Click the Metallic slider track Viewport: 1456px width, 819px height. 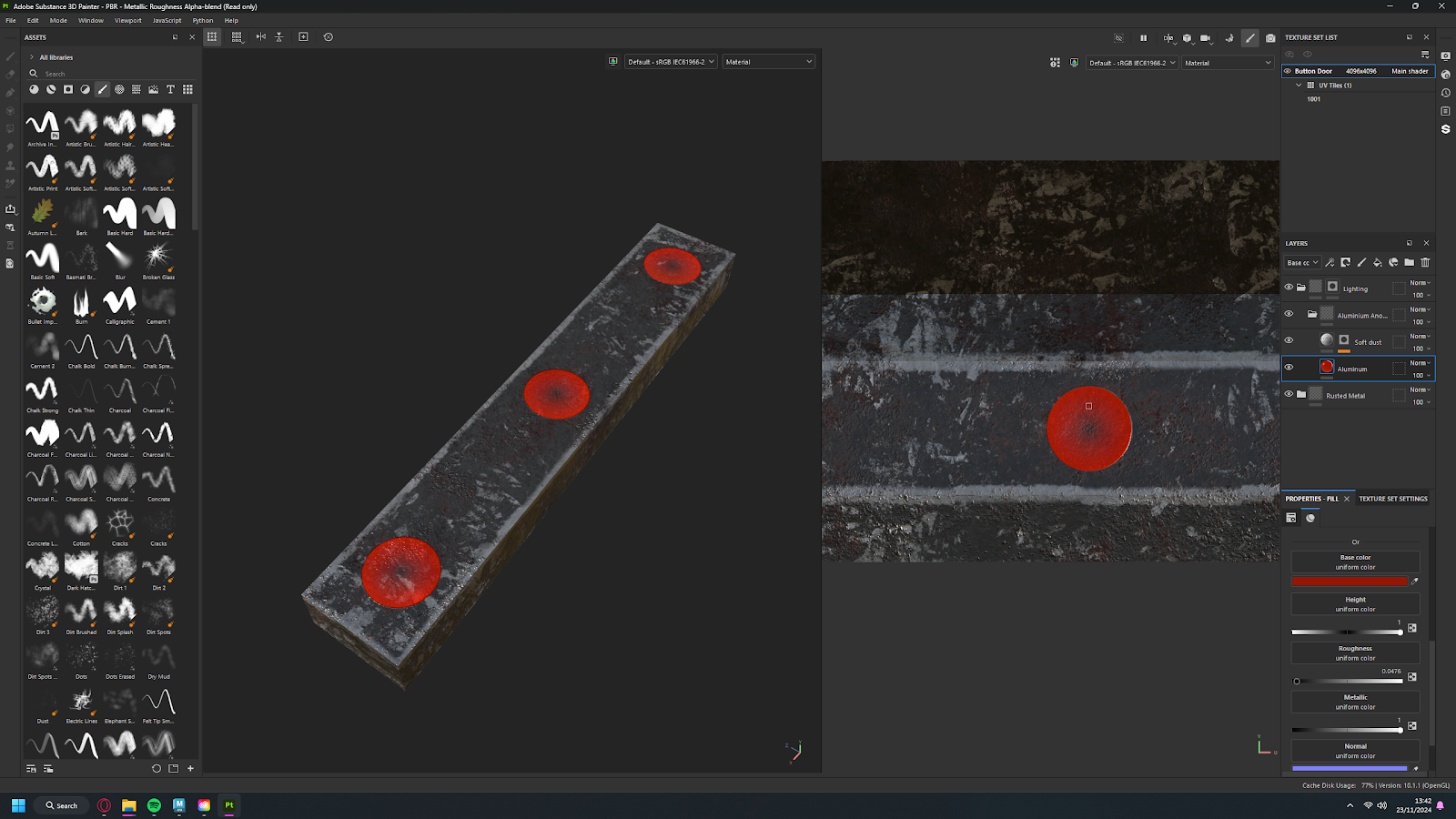coord(1349,730)
